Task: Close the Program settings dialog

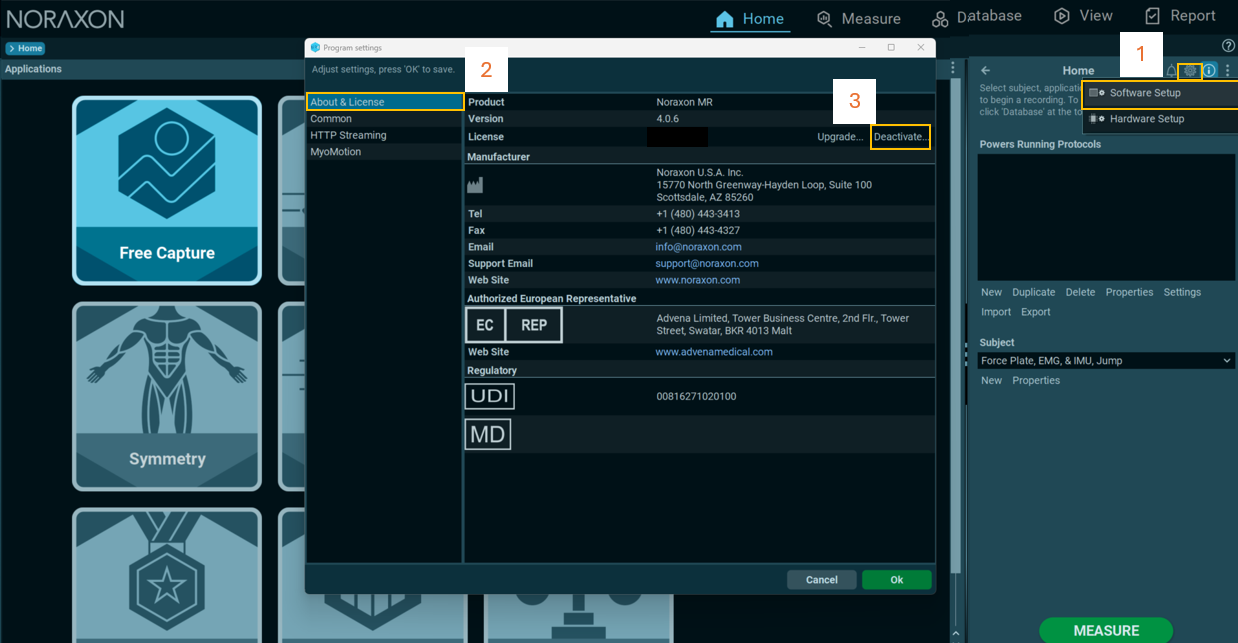Action: [x=921, y=47]
